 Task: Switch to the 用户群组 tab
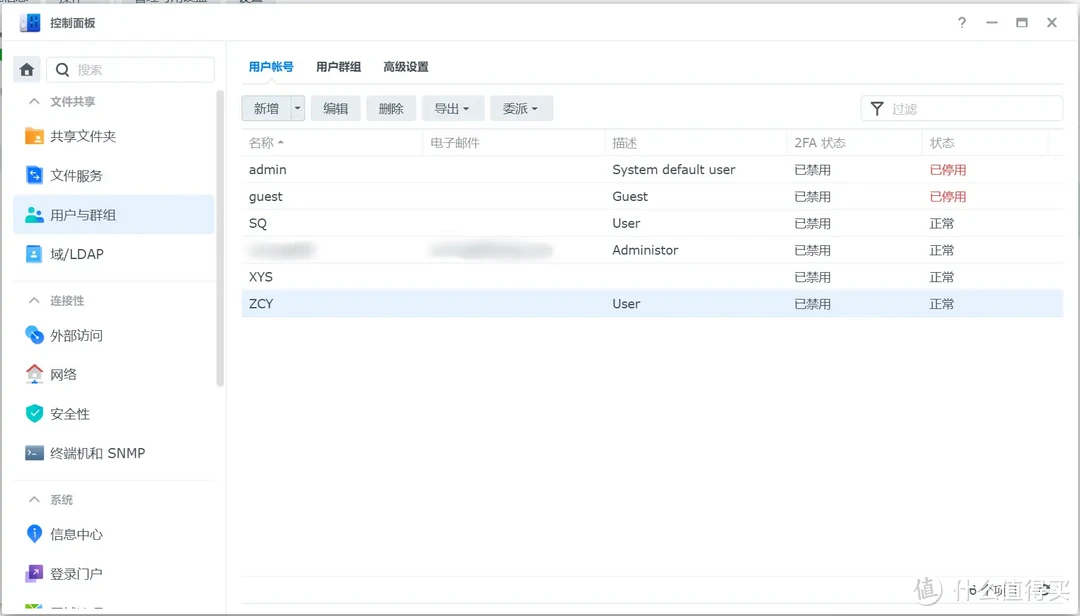339,66
